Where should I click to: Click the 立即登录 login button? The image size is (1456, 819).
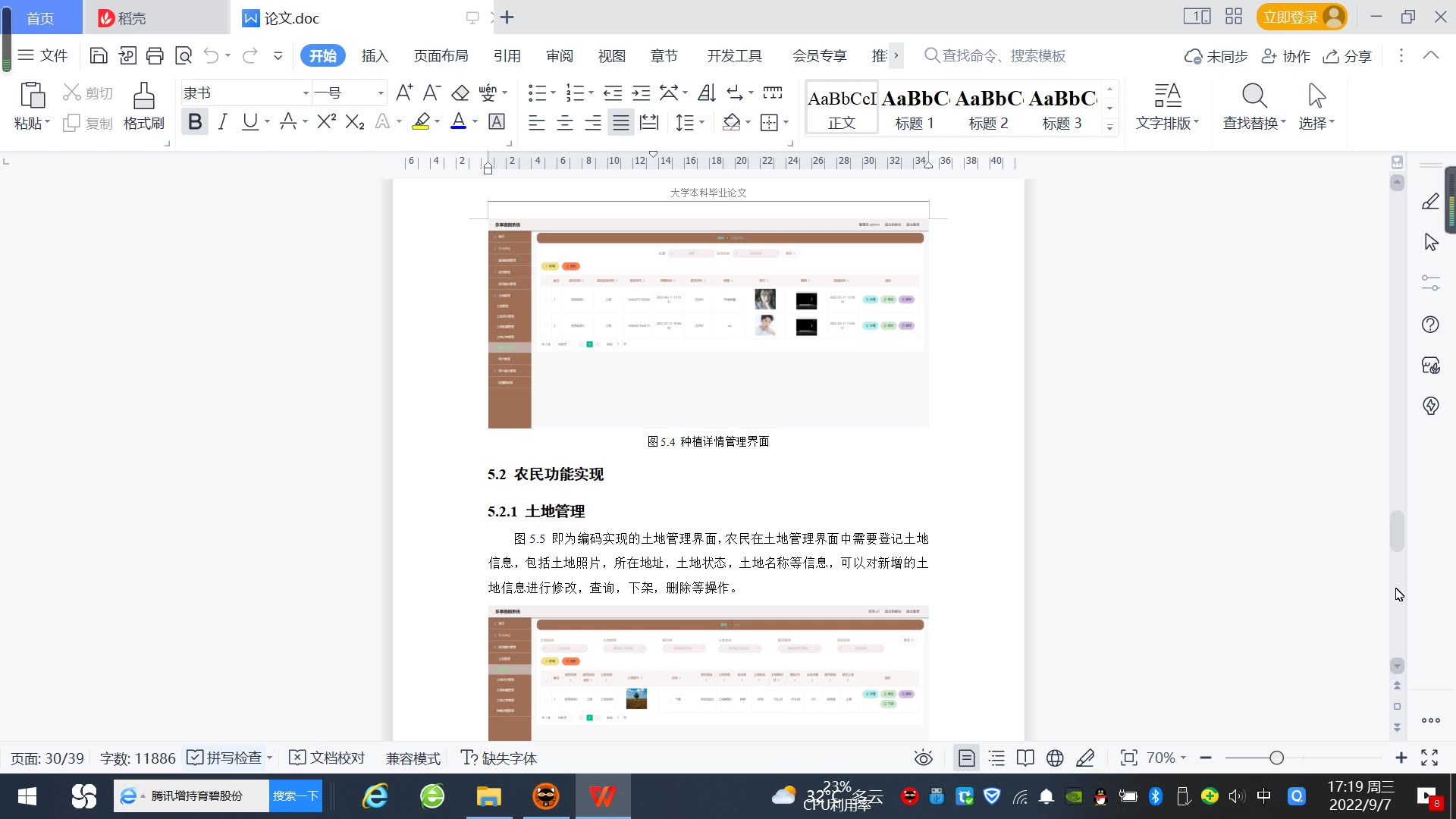[x=1291, y=17]
